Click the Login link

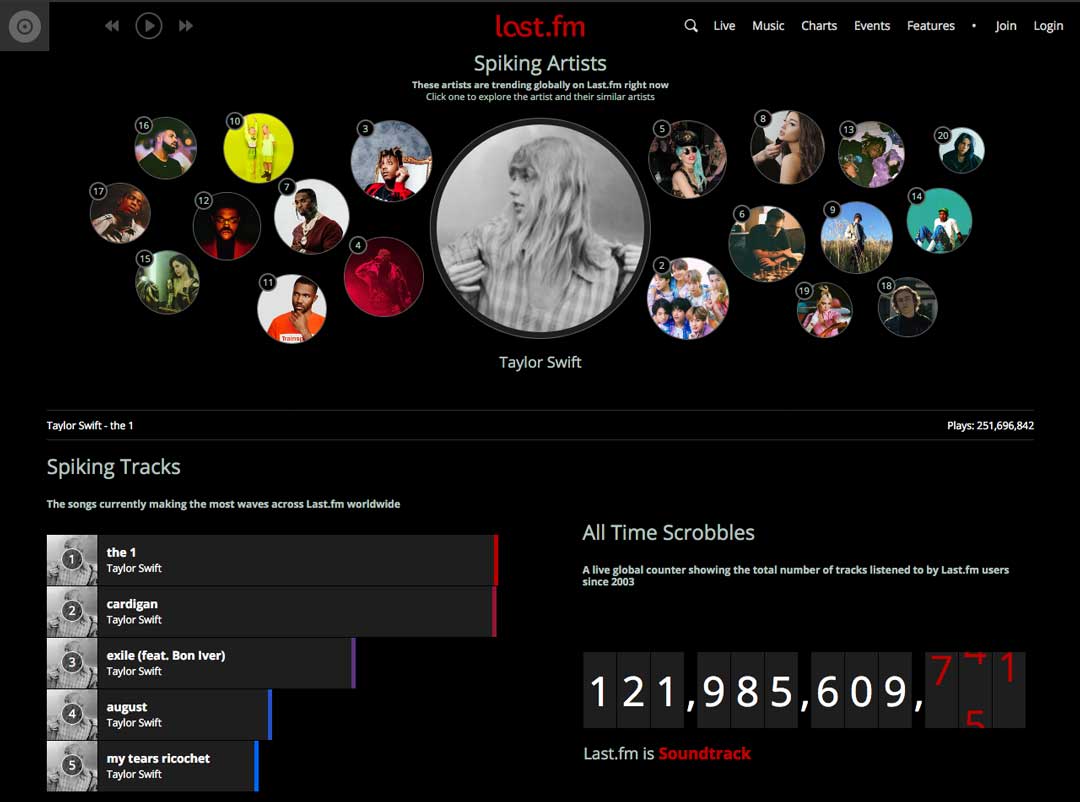1048,25
